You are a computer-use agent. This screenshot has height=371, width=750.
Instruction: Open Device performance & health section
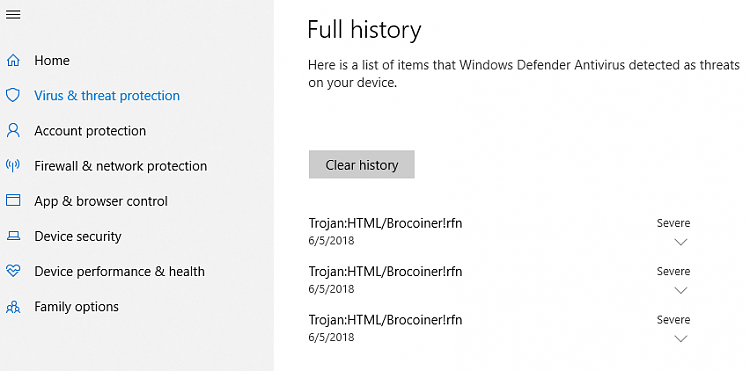[x=120, y=272]
